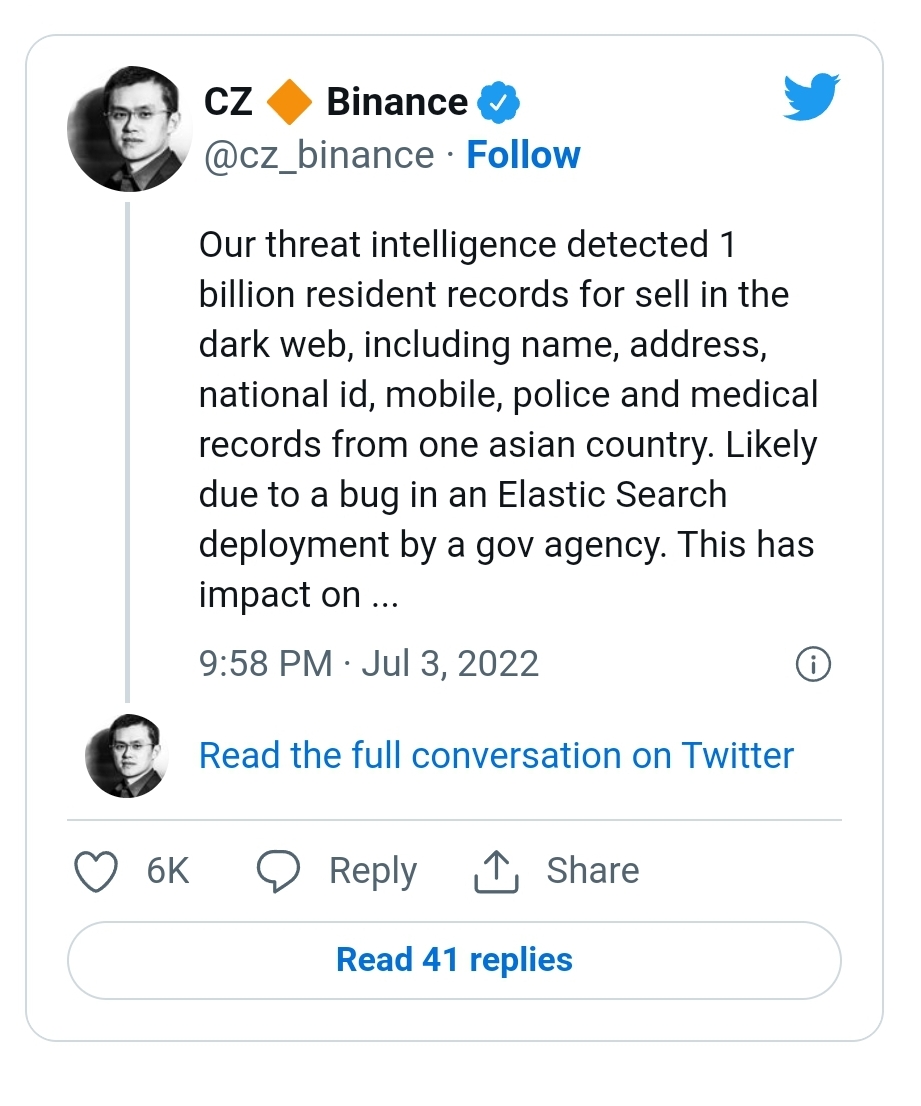The image size is (921, 1106).
Task: Click the CZ Binance display name
Action: [336, 102]
